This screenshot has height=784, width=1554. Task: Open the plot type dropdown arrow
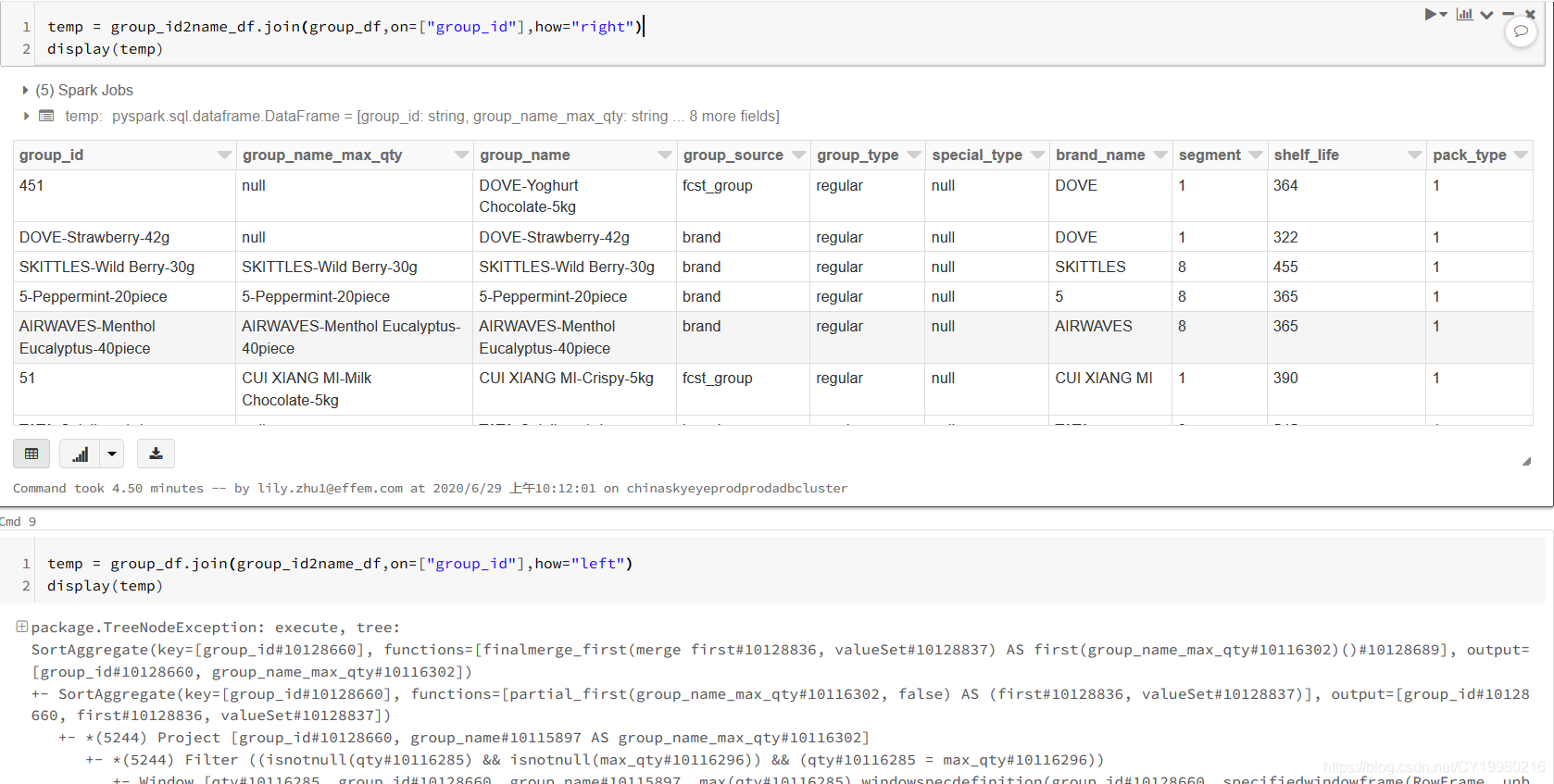pos(112,454)
